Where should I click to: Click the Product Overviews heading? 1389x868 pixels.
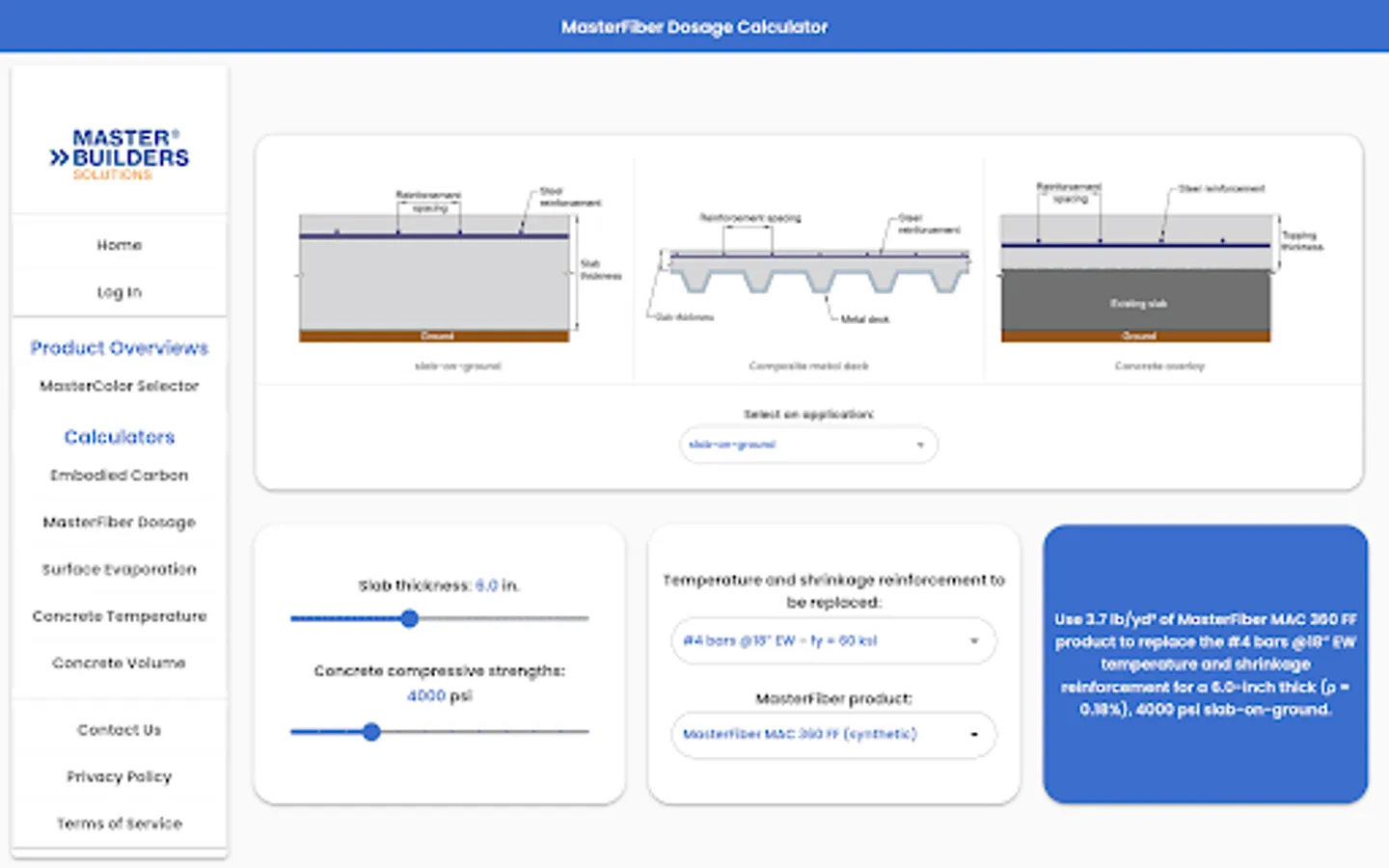tap(120, 347)
